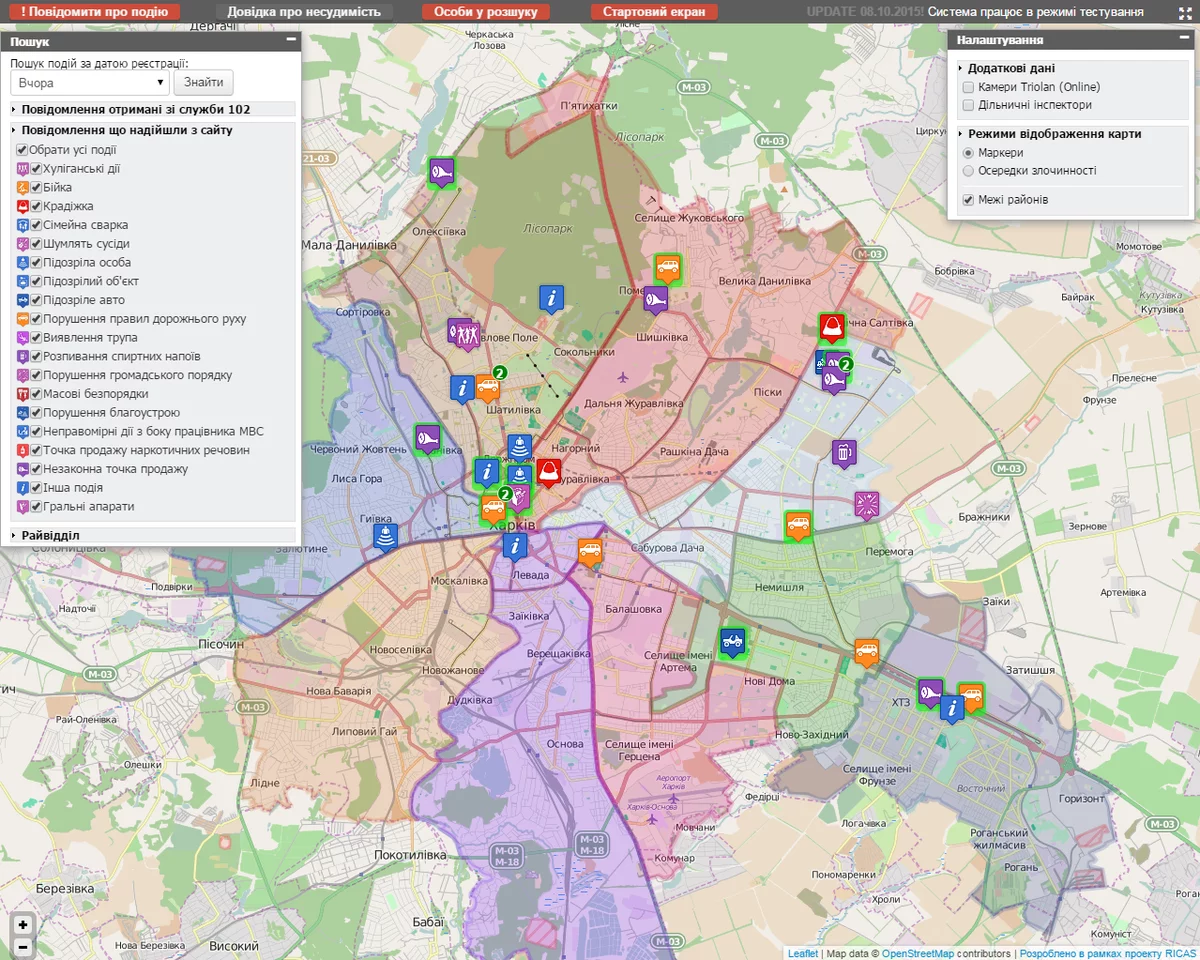Image resolution: width=1200 pixels, height=960 pixels.
Task: Select Осередки злочинності display mode
Action: [968, 171]
